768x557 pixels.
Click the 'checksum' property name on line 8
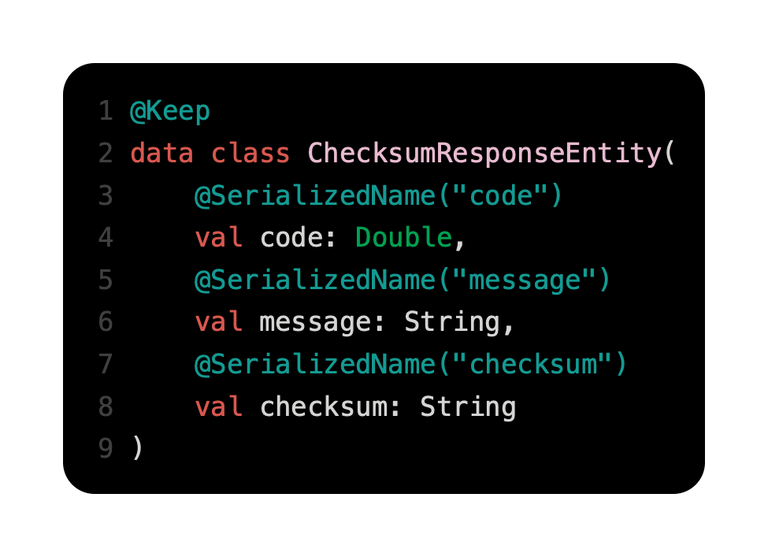[323, 407]
